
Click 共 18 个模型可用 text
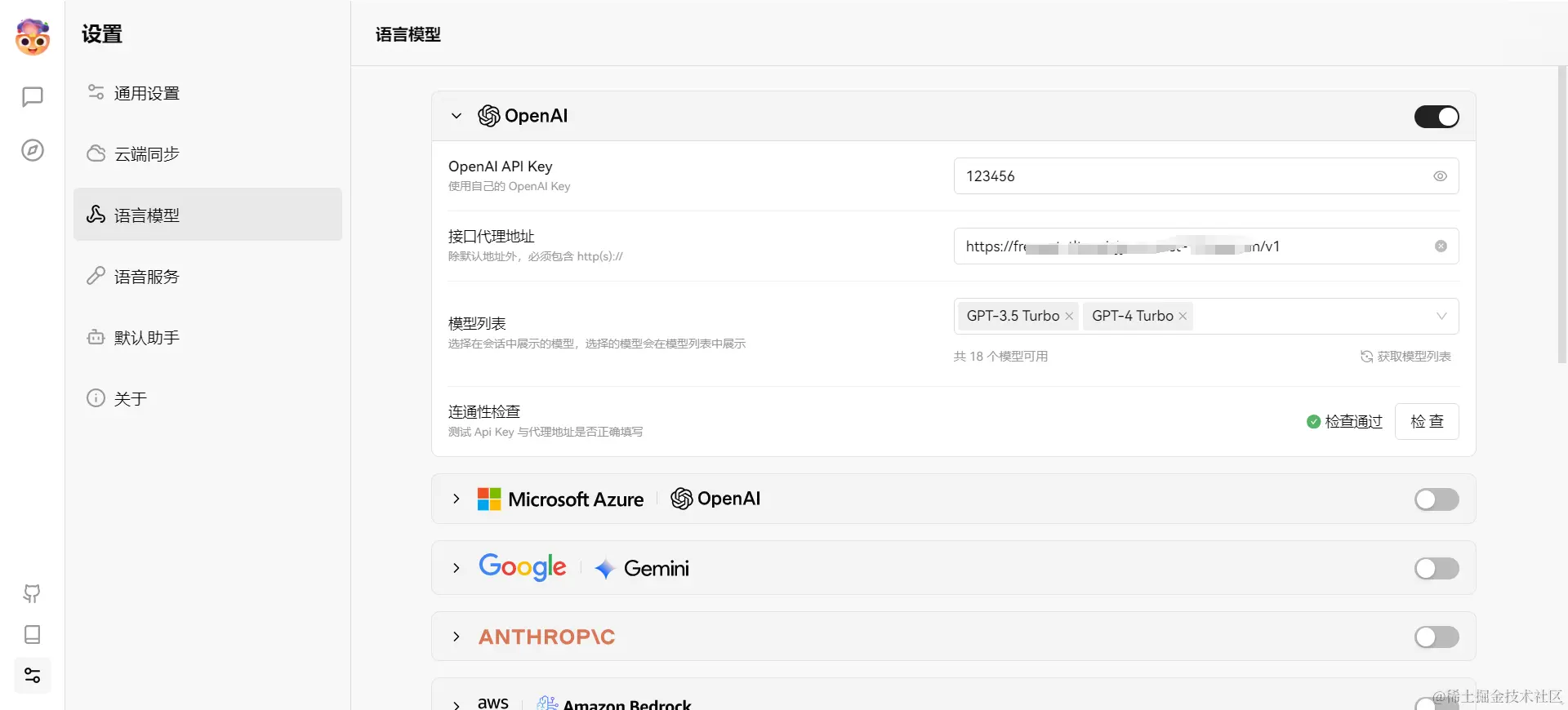pos(1001,357)
